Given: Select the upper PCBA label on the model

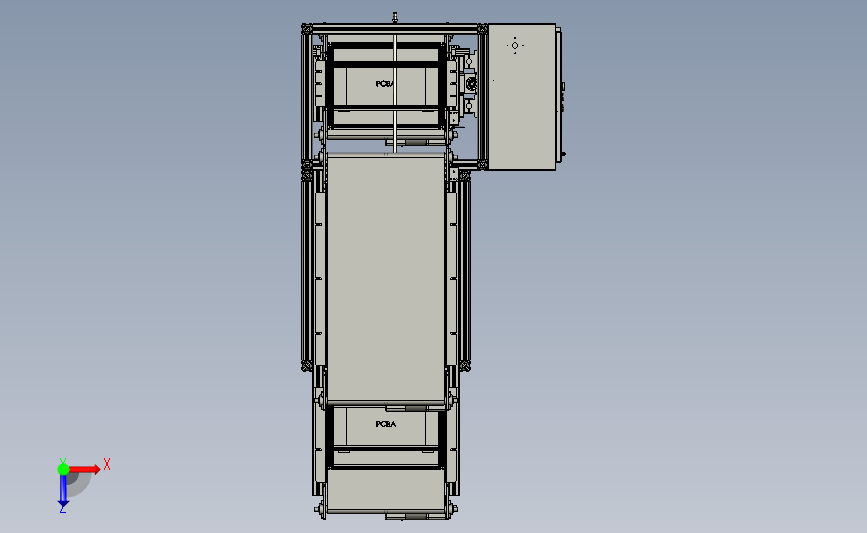Looking at the screenshot, I should coord(384,84).
